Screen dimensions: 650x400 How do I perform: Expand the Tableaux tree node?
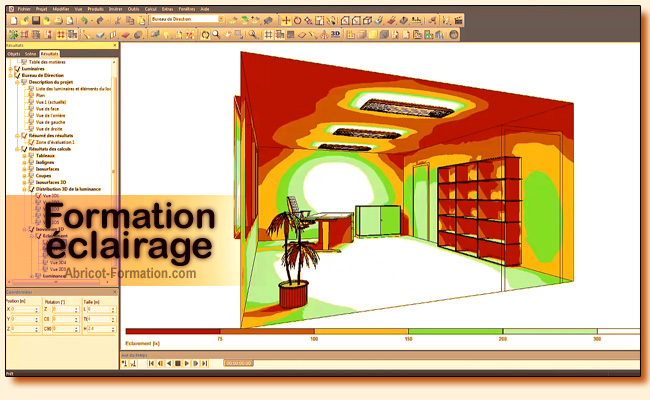tap(24, 155)
